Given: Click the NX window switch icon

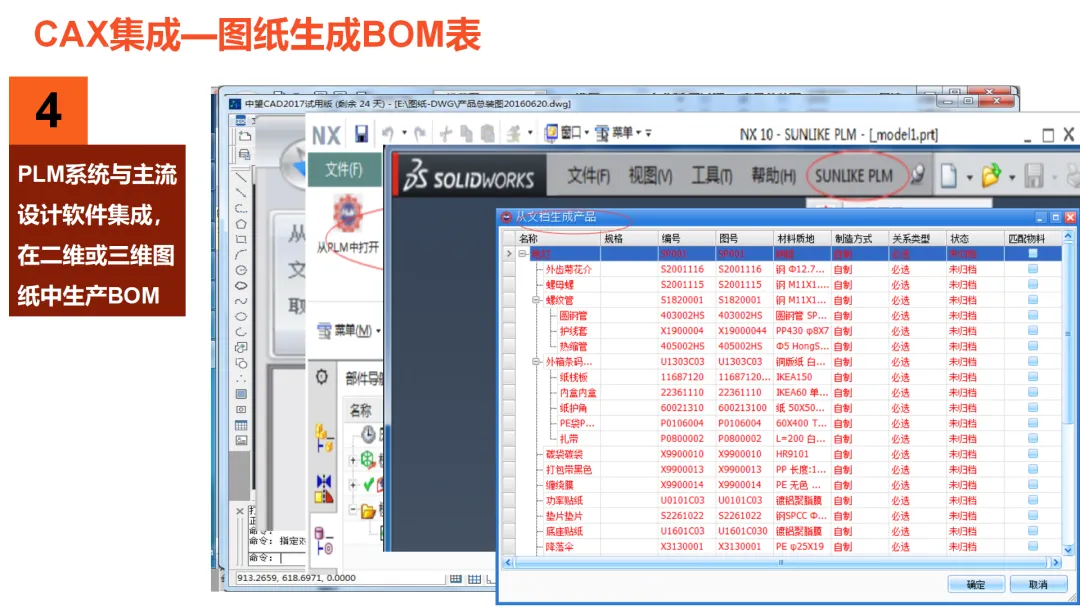Looking at the screenshot, I should (551, 132).
